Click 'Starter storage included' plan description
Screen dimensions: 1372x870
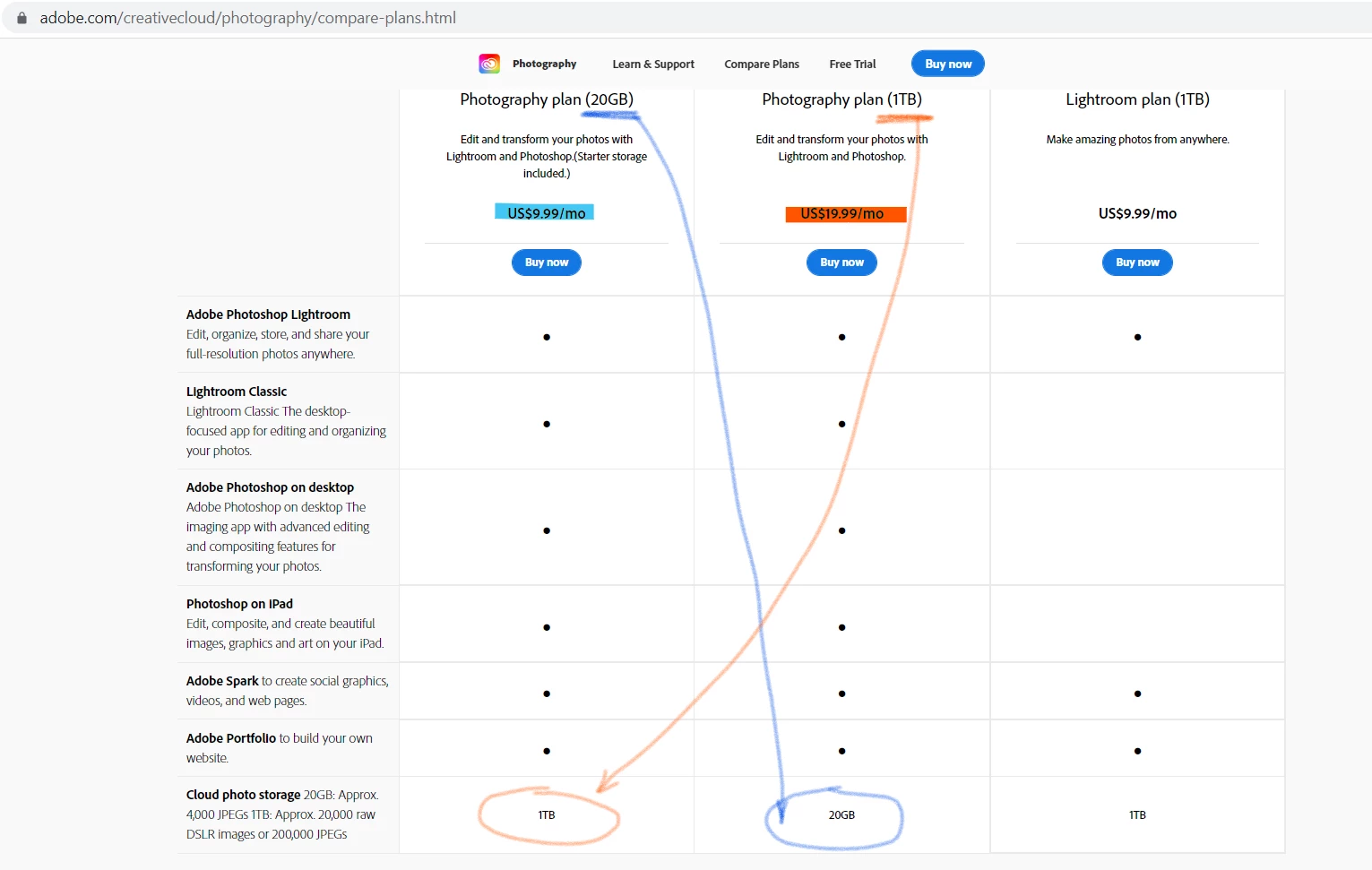click(x=547, y=157)
